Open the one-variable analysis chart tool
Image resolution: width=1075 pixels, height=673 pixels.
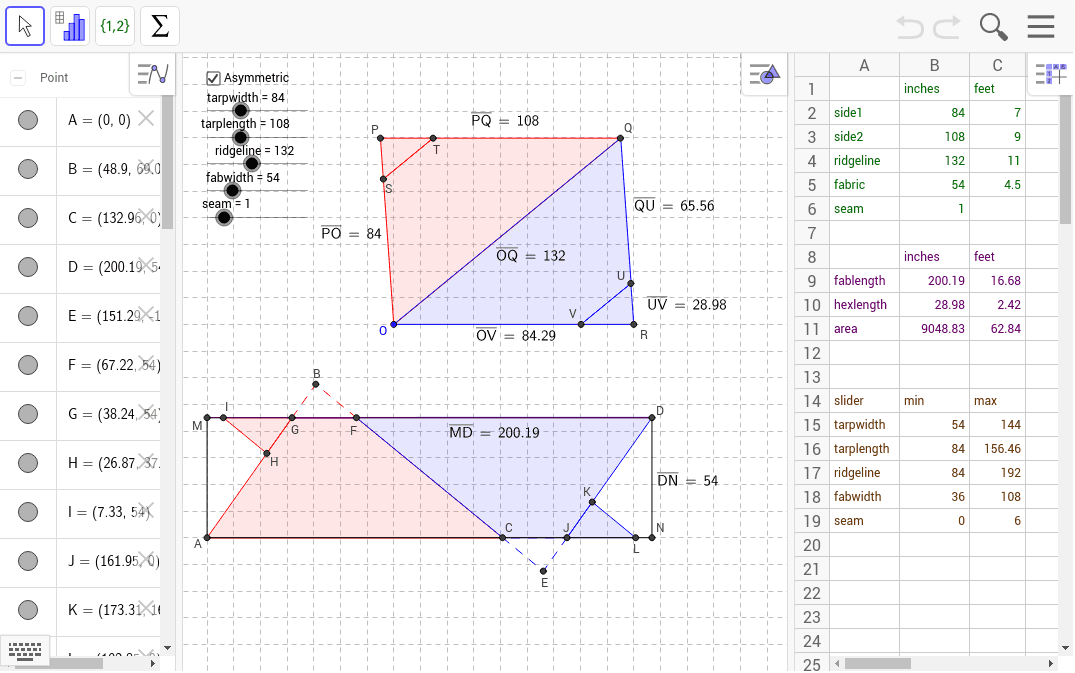coord(70,26)
